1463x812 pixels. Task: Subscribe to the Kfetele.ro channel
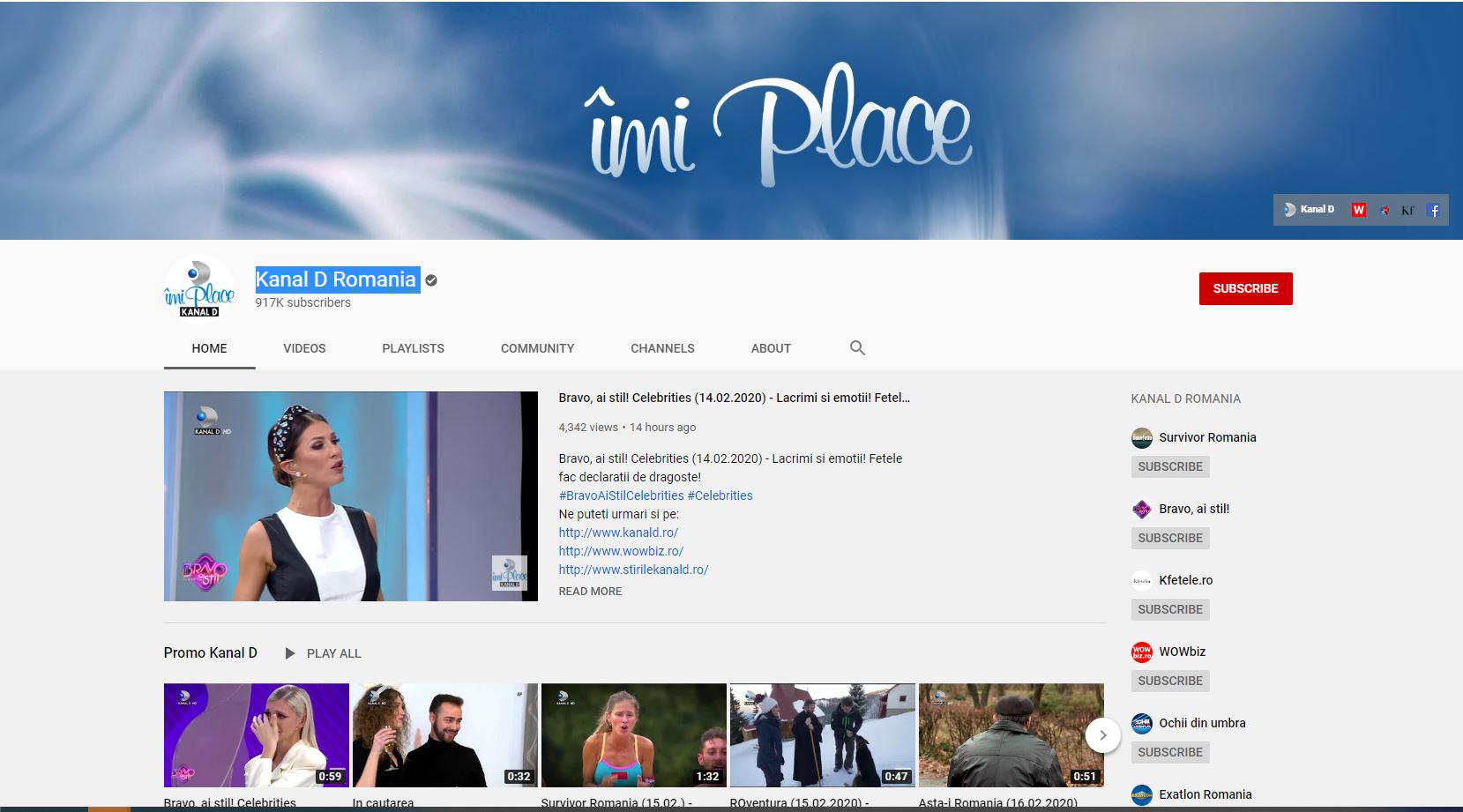point(1170,609)
